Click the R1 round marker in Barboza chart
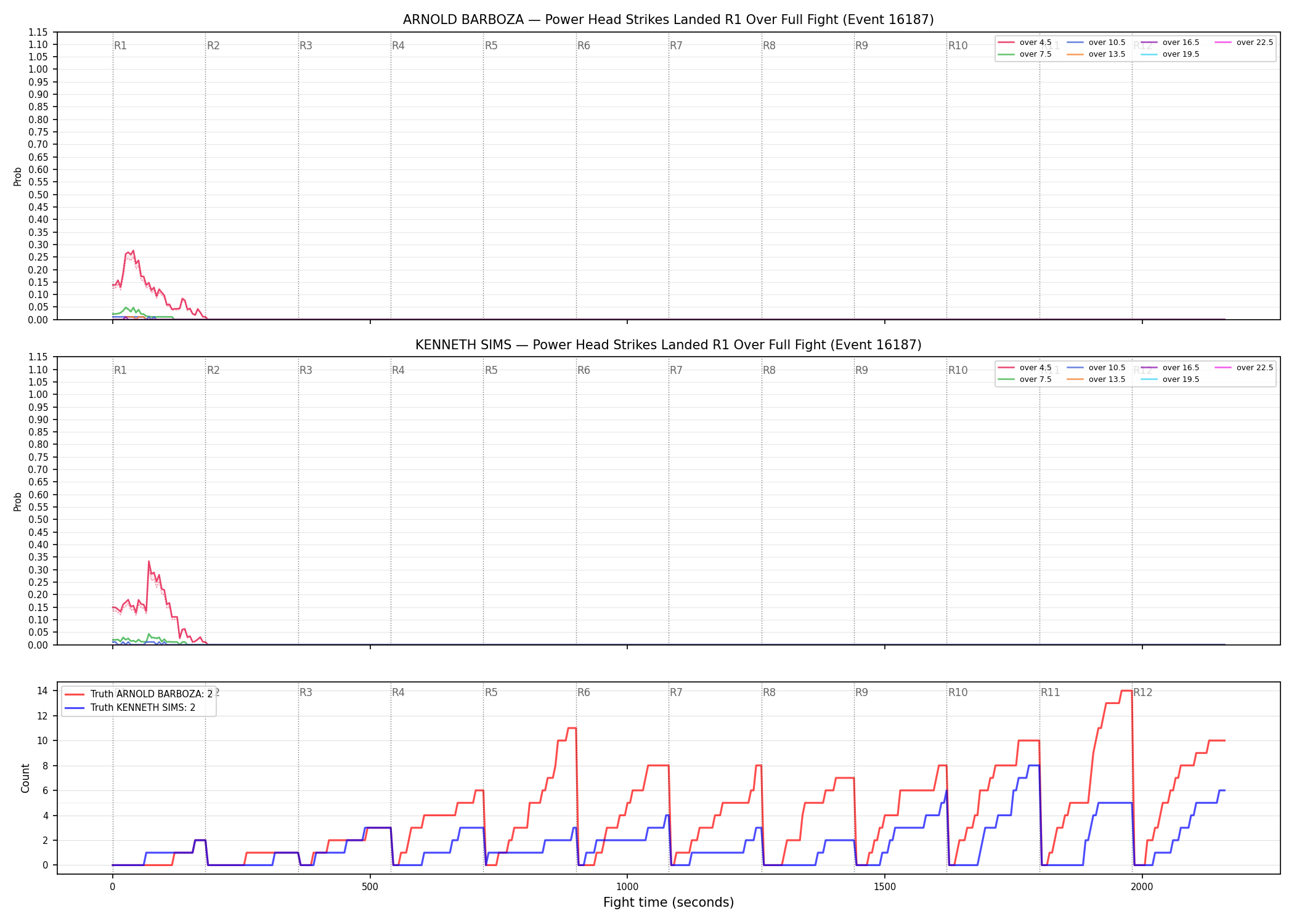Viewport: 1294px width, 924px height. 120,46
